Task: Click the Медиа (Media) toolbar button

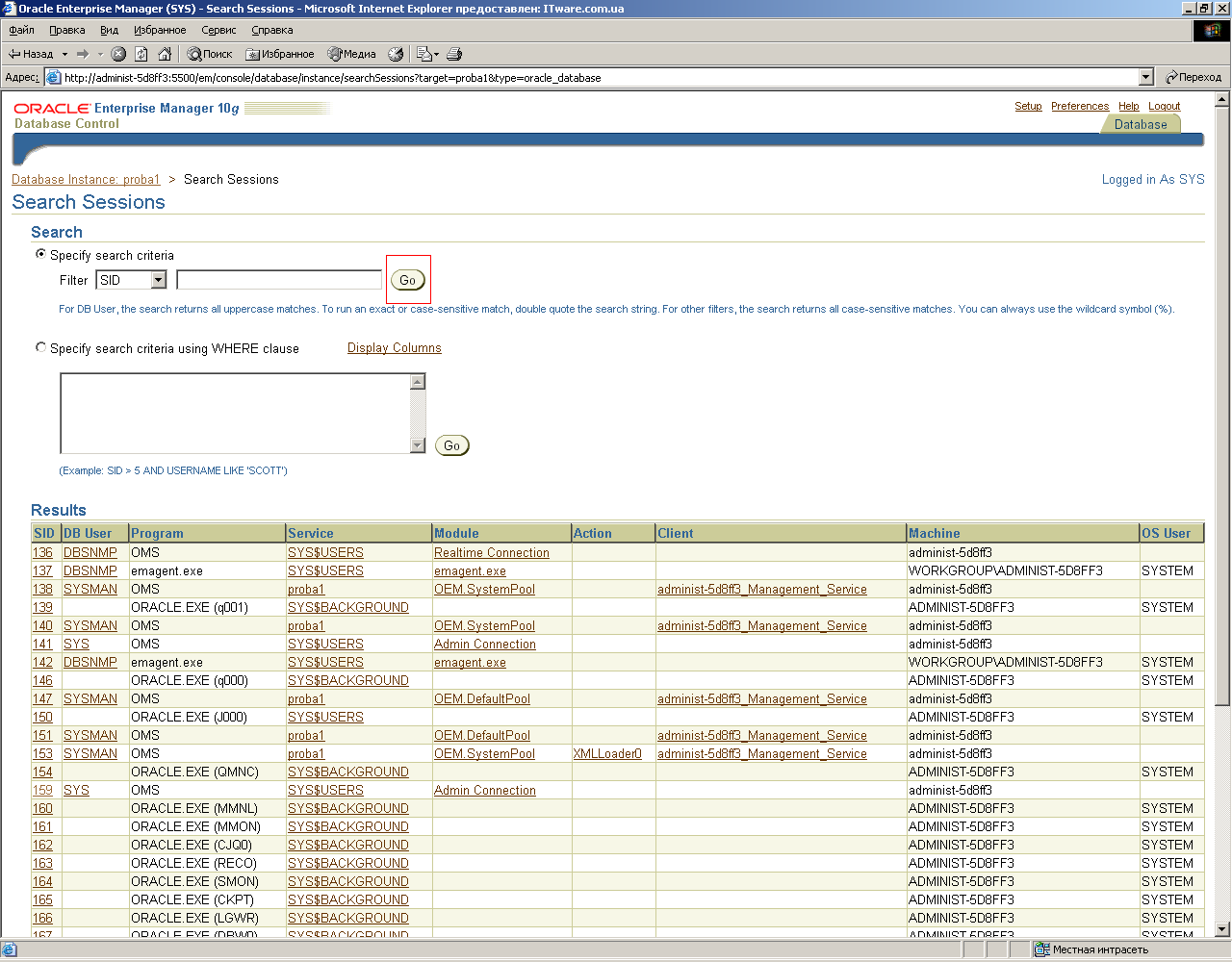Action: (x=351, y=54)
